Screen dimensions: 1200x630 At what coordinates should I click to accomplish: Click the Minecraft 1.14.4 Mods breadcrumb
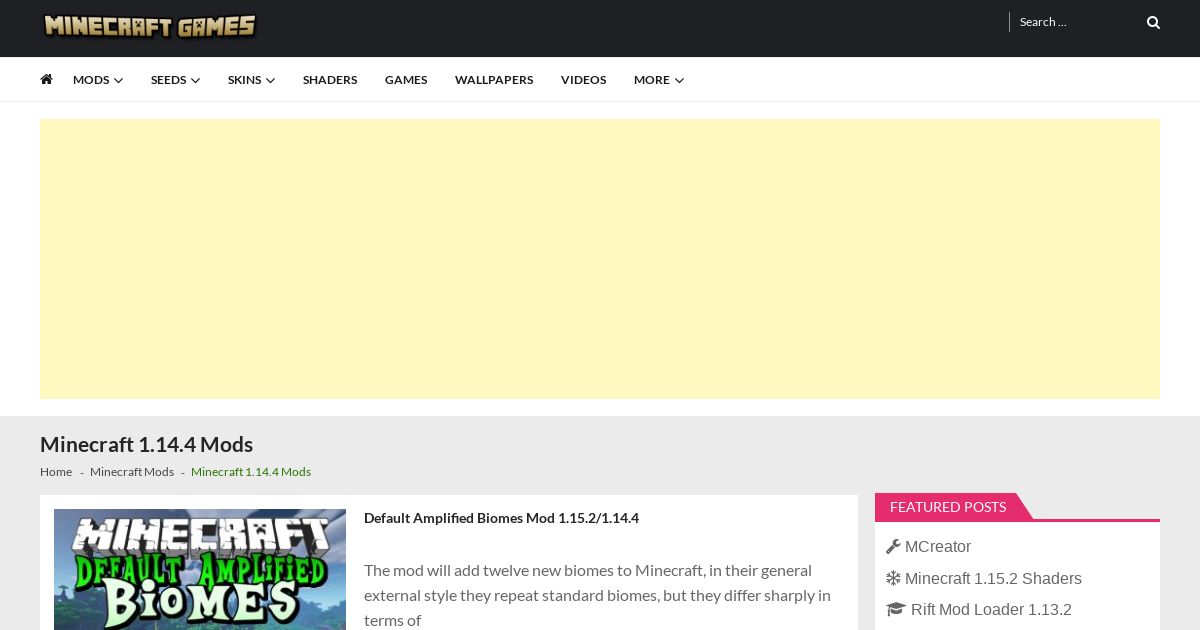(x=251, y=472)
